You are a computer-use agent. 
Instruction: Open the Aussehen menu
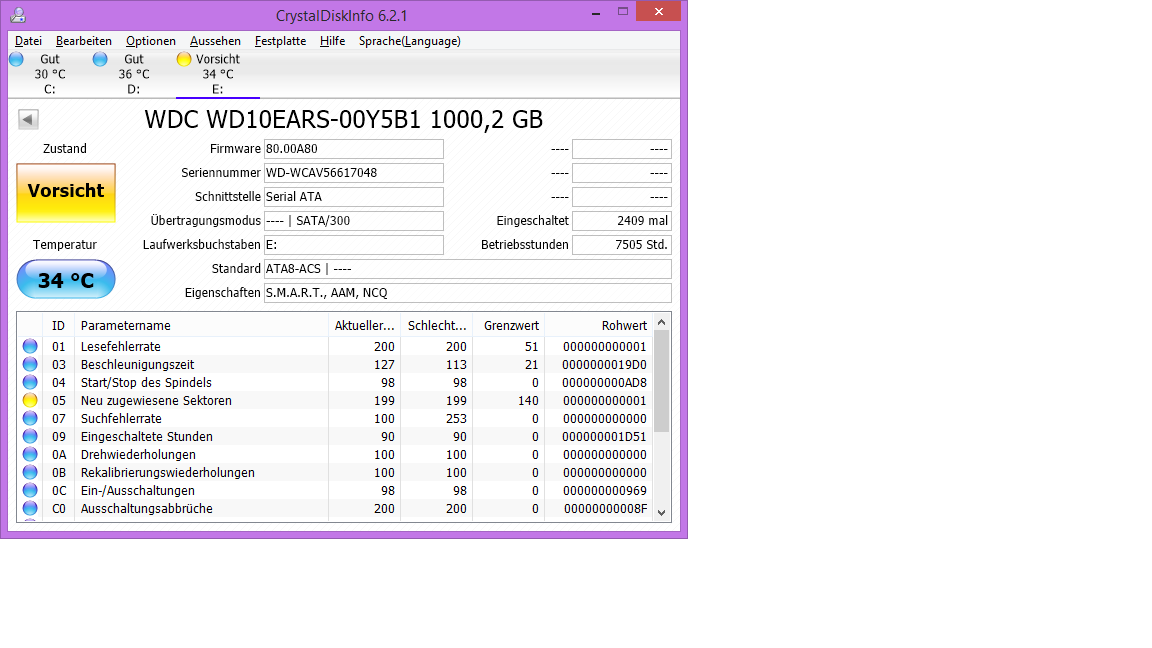click(x=215, y=41)
